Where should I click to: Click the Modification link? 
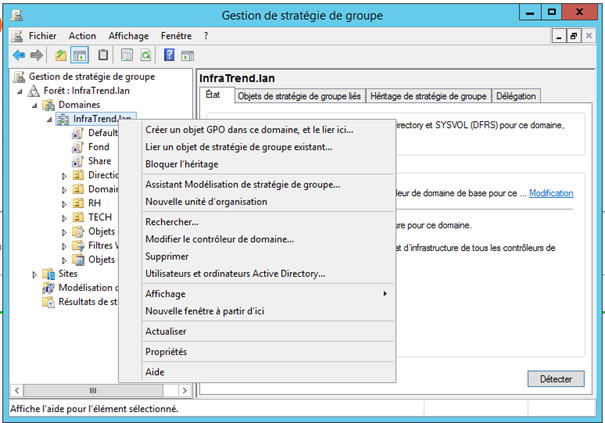(x=551, y=193)
